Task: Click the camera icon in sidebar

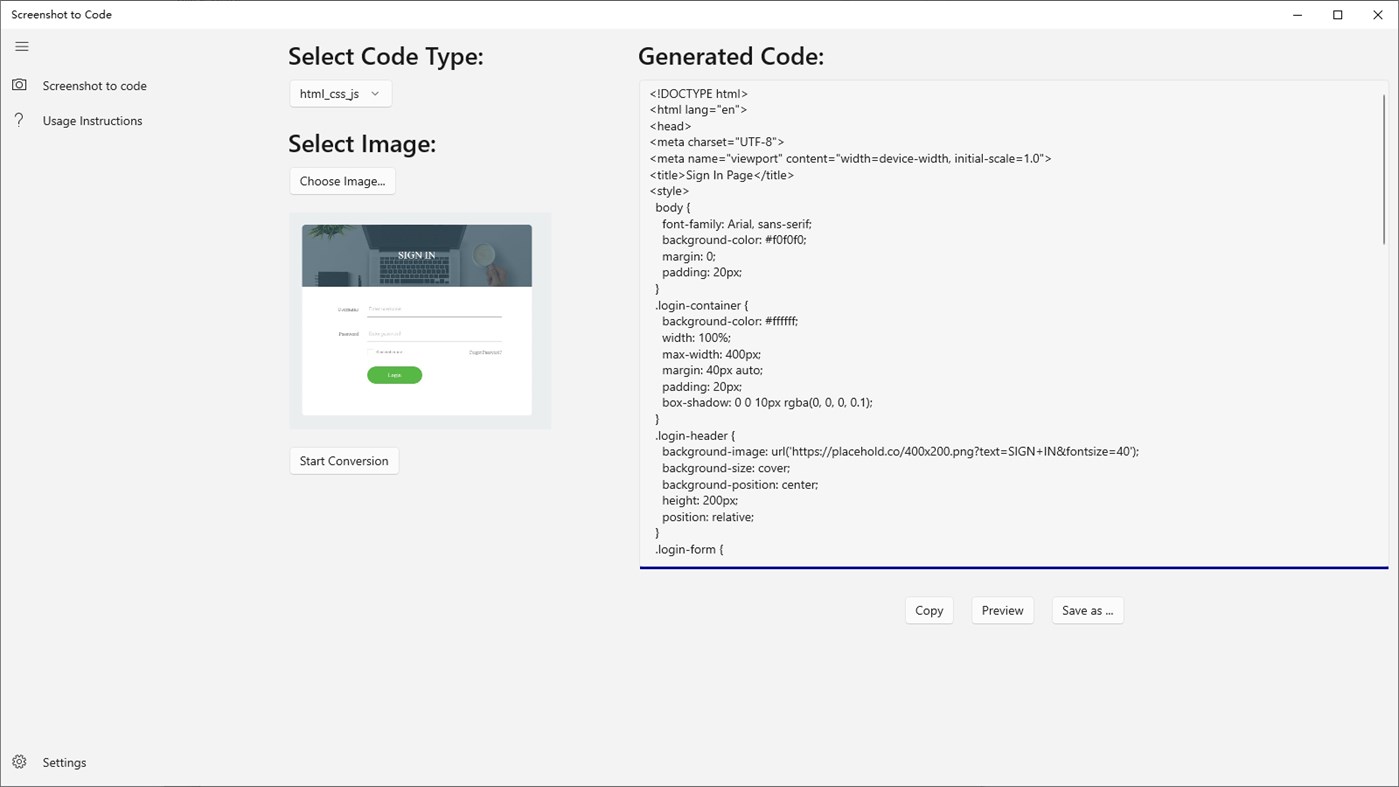Action: [19, 85]
